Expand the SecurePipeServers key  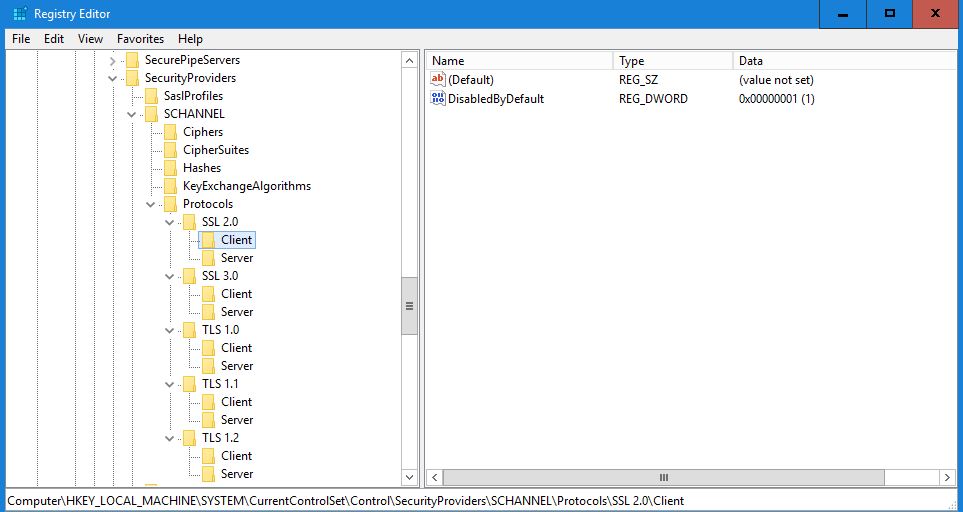[112, 61]
